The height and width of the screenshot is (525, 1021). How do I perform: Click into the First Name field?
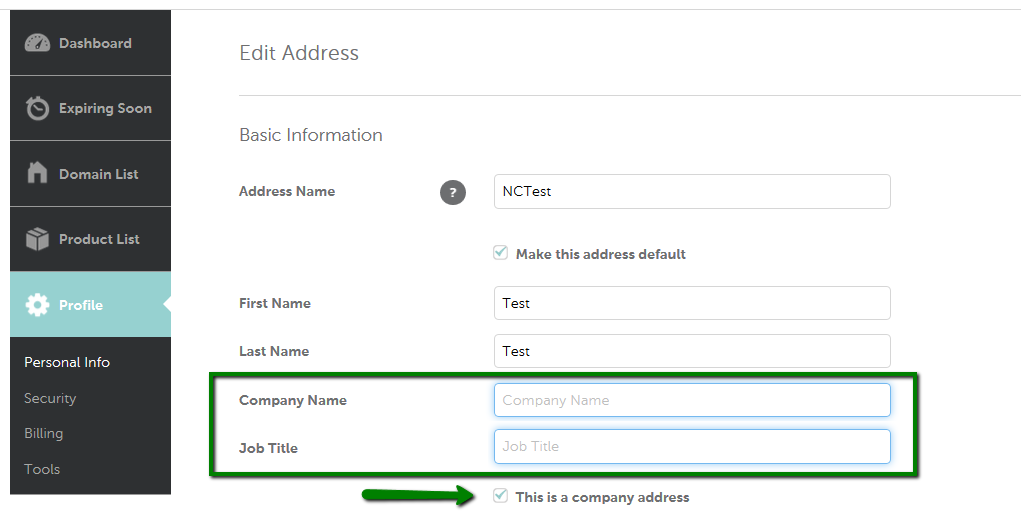(x=692, y=303)
